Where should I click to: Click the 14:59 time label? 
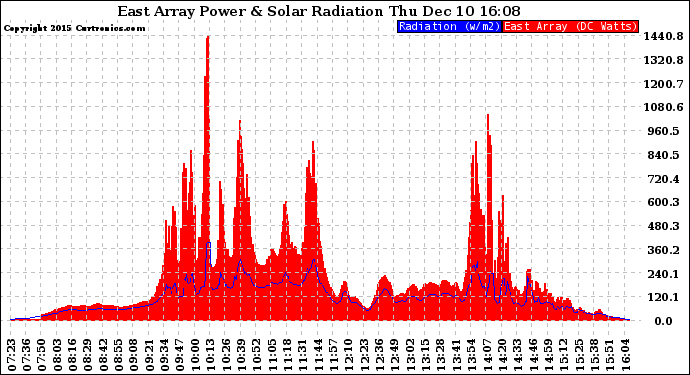(548, 355)
